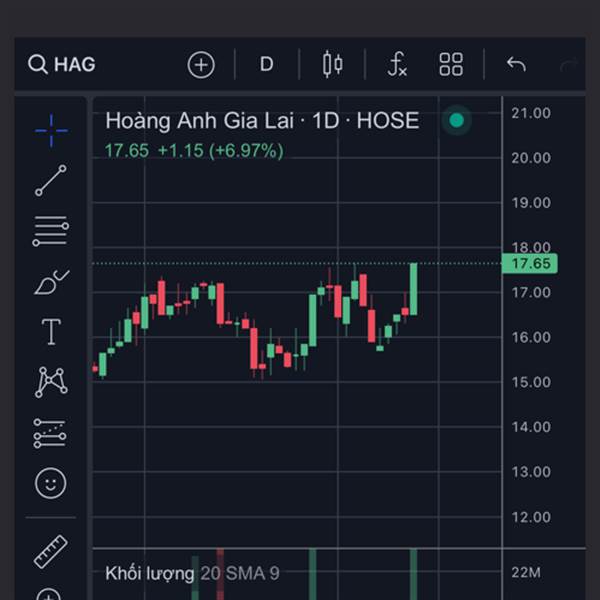The image size is (600, 600).
Task: Select the XABCD pattern tool
Action: 51,382
